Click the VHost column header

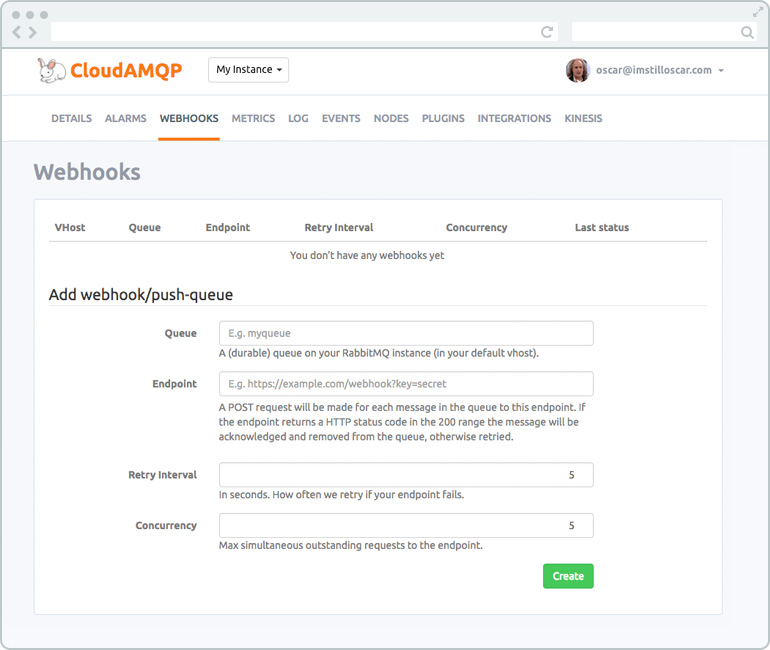(x=70, y=227)
